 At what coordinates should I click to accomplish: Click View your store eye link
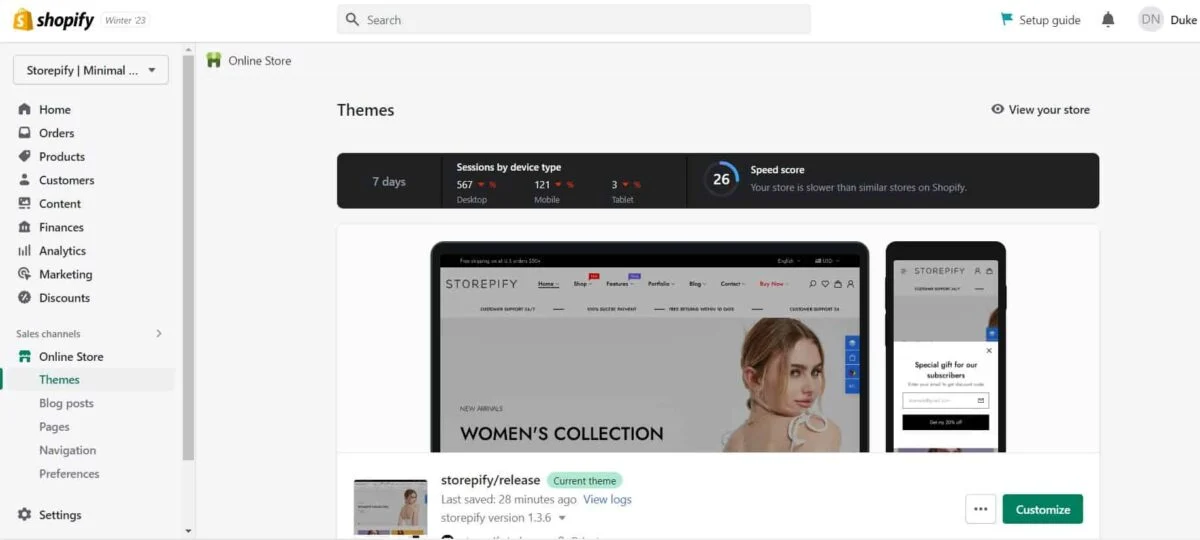coord(1040,110)
